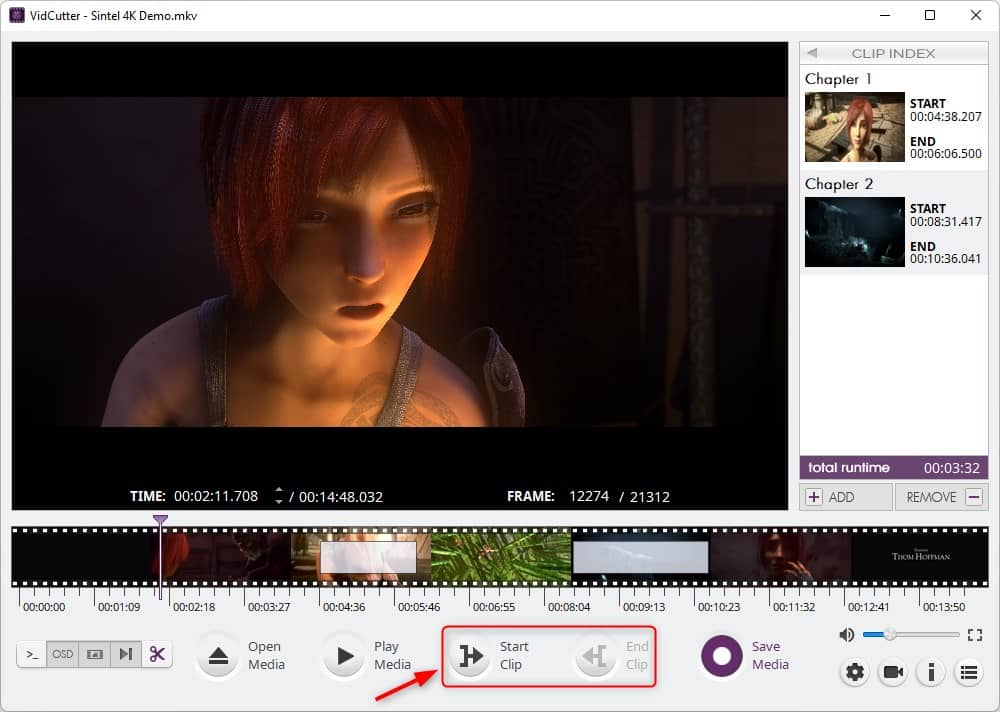Click the Open Media text label

tap(266, 655)
